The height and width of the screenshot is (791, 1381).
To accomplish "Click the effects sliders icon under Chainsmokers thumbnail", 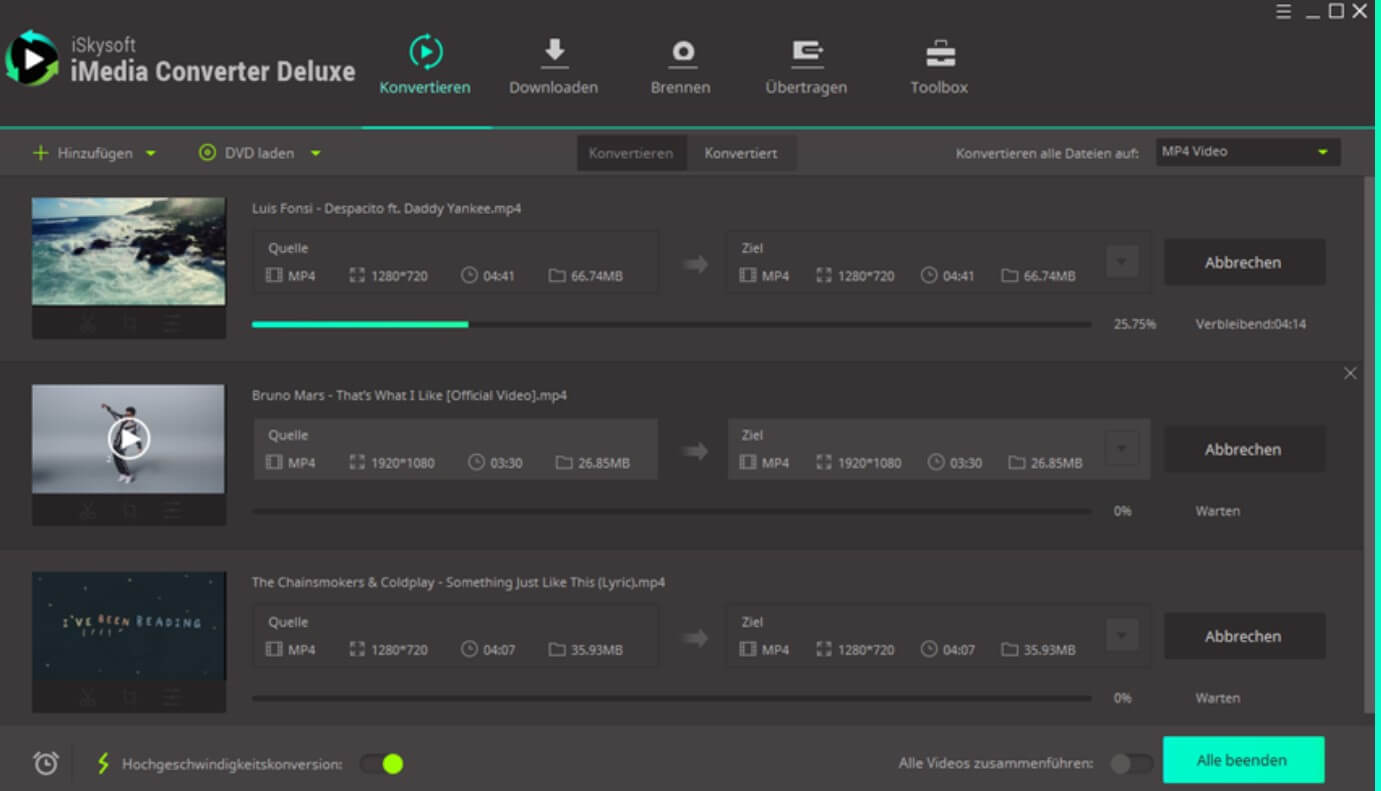I will coord(172,697).
